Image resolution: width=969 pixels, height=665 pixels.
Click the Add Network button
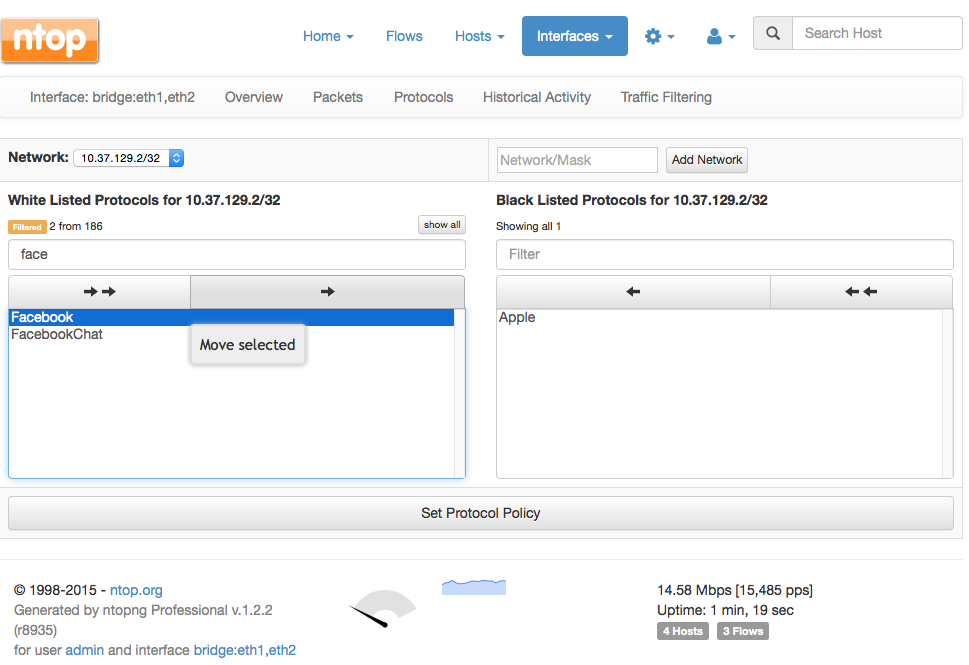pos(707,160)
